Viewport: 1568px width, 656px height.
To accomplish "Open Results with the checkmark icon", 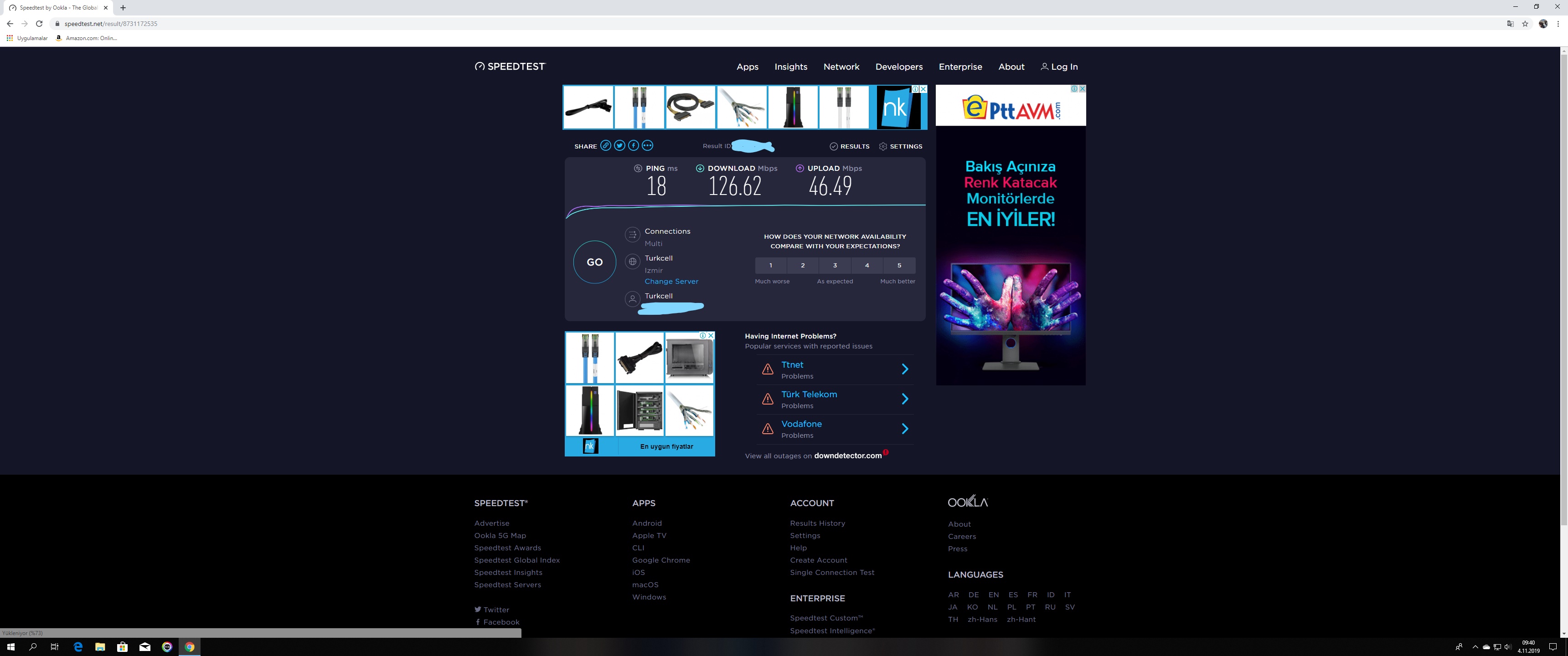I will coord(850,146).
